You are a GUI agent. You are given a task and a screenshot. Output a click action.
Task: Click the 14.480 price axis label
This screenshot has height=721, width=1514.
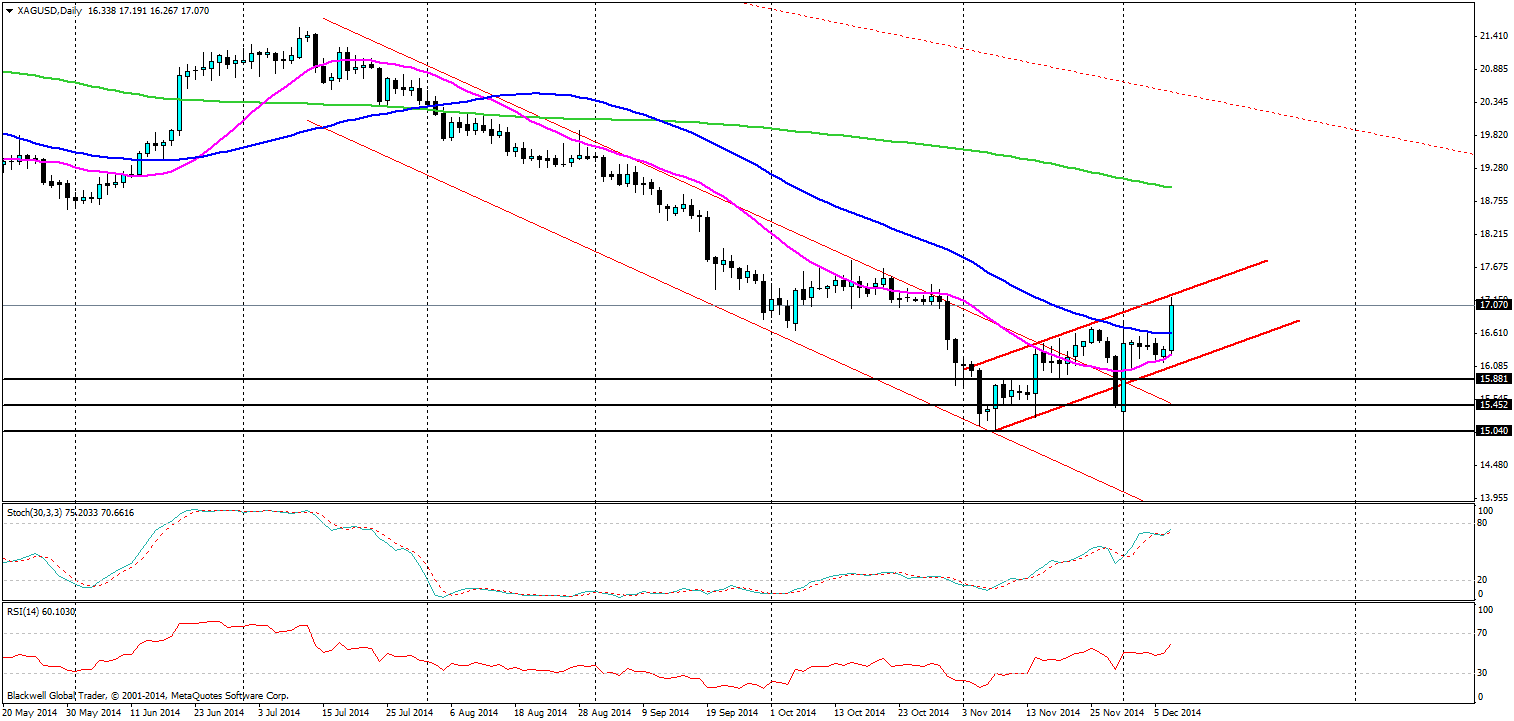(x=1494, y=465)
